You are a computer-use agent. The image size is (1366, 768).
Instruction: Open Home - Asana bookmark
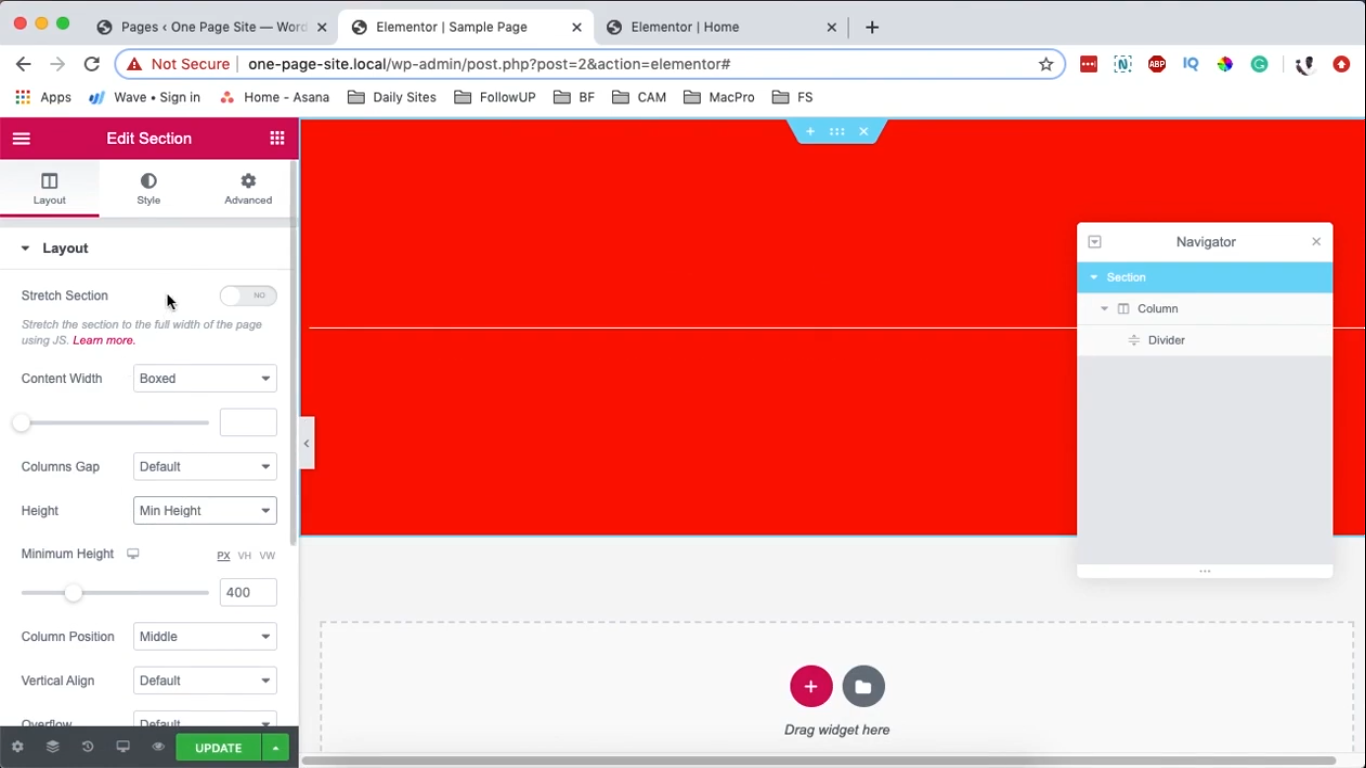[275, 97]
